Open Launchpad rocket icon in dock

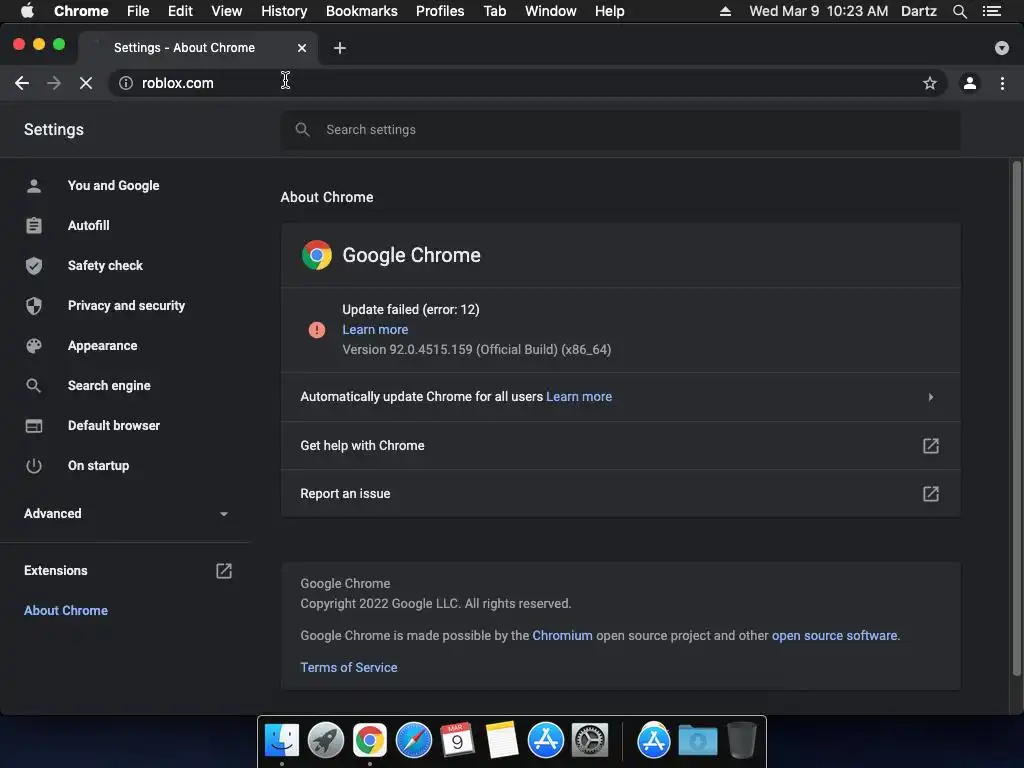[x=325, y=741]
